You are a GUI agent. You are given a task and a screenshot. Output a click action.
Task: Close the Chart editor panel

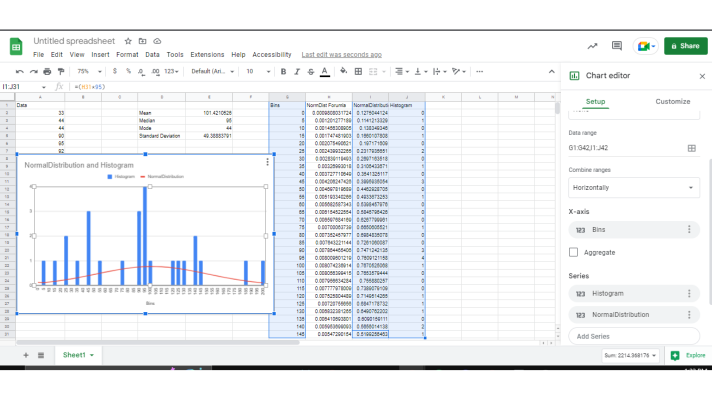pyautogui.click(x=702, y=76)
